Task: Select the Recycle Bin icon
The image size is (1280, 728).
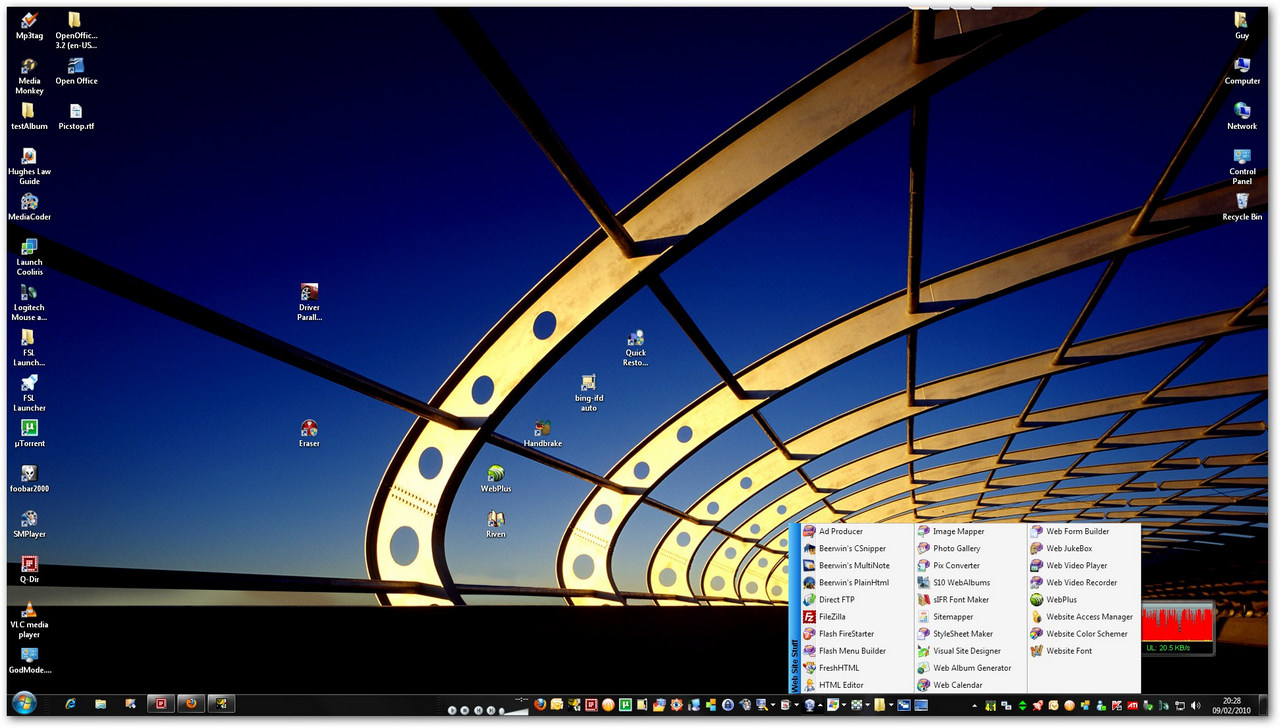Action: [1242, 202]
